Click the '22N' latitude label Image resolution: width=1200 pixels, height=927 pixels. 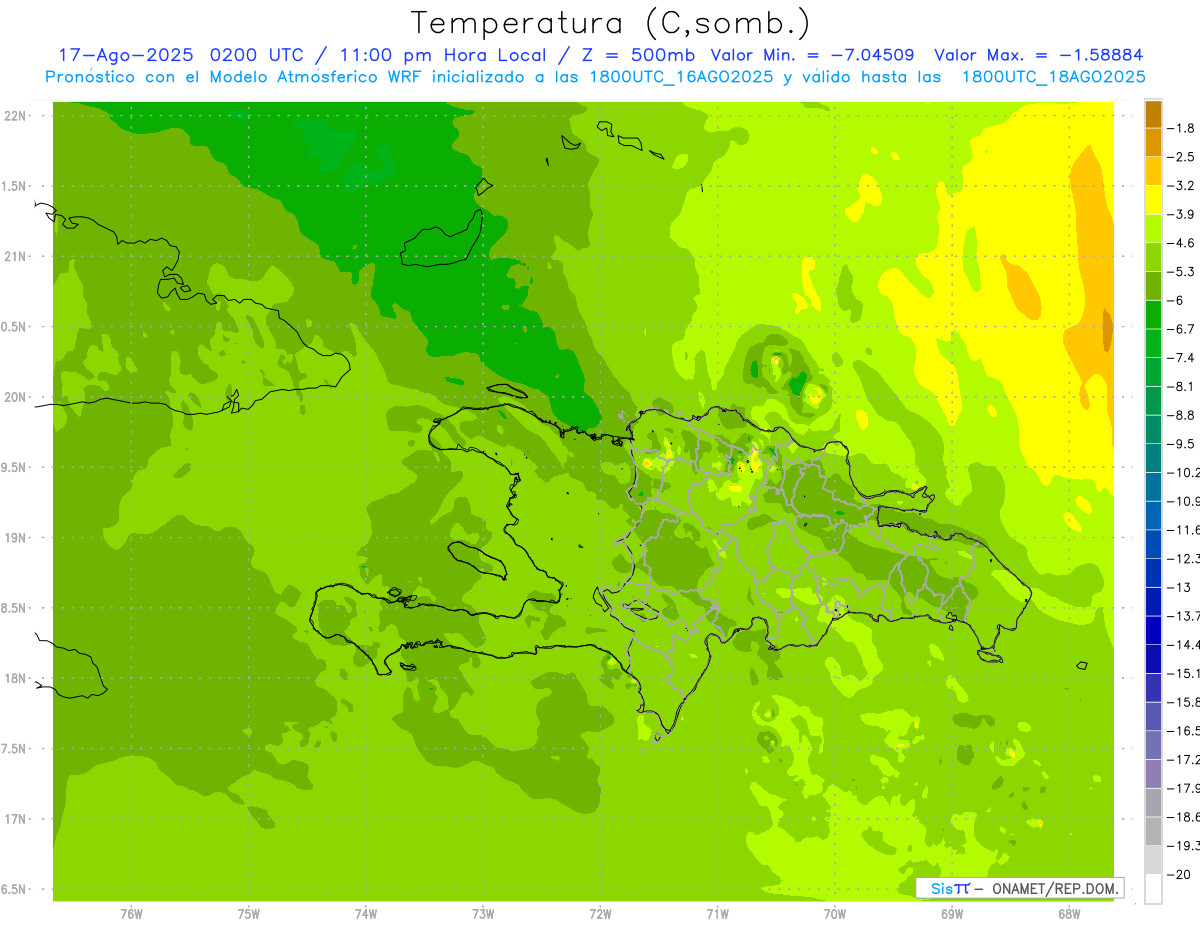pos(16,116)
